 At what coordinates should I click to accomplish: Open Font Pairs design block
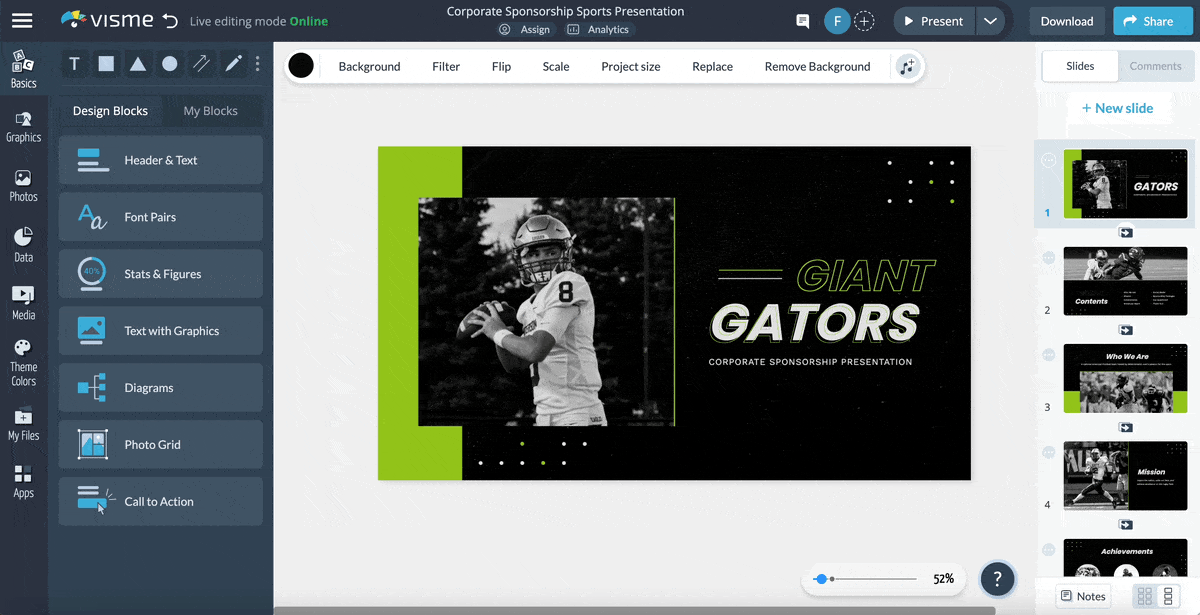click(161, 217)
